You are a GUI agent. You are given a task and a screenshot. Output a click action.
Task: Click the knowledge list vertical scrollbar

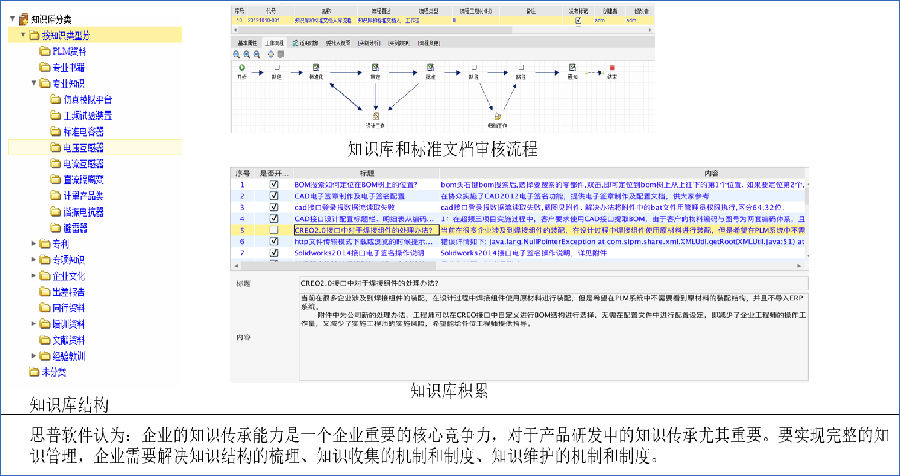806,221
